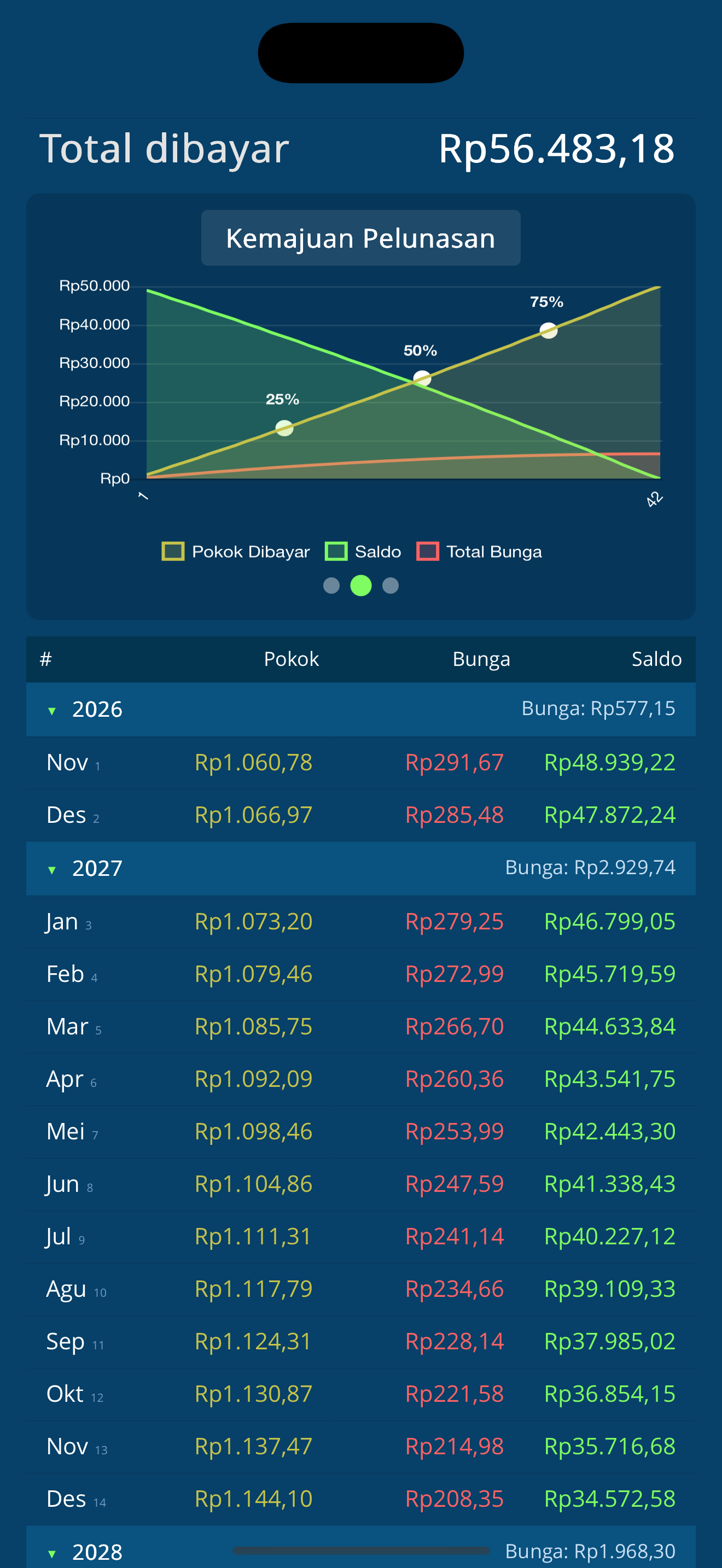The width and height of the screenshot is (722, 1568).
Task: Select the Jan 3 payment row
Action: pos(361,922)
